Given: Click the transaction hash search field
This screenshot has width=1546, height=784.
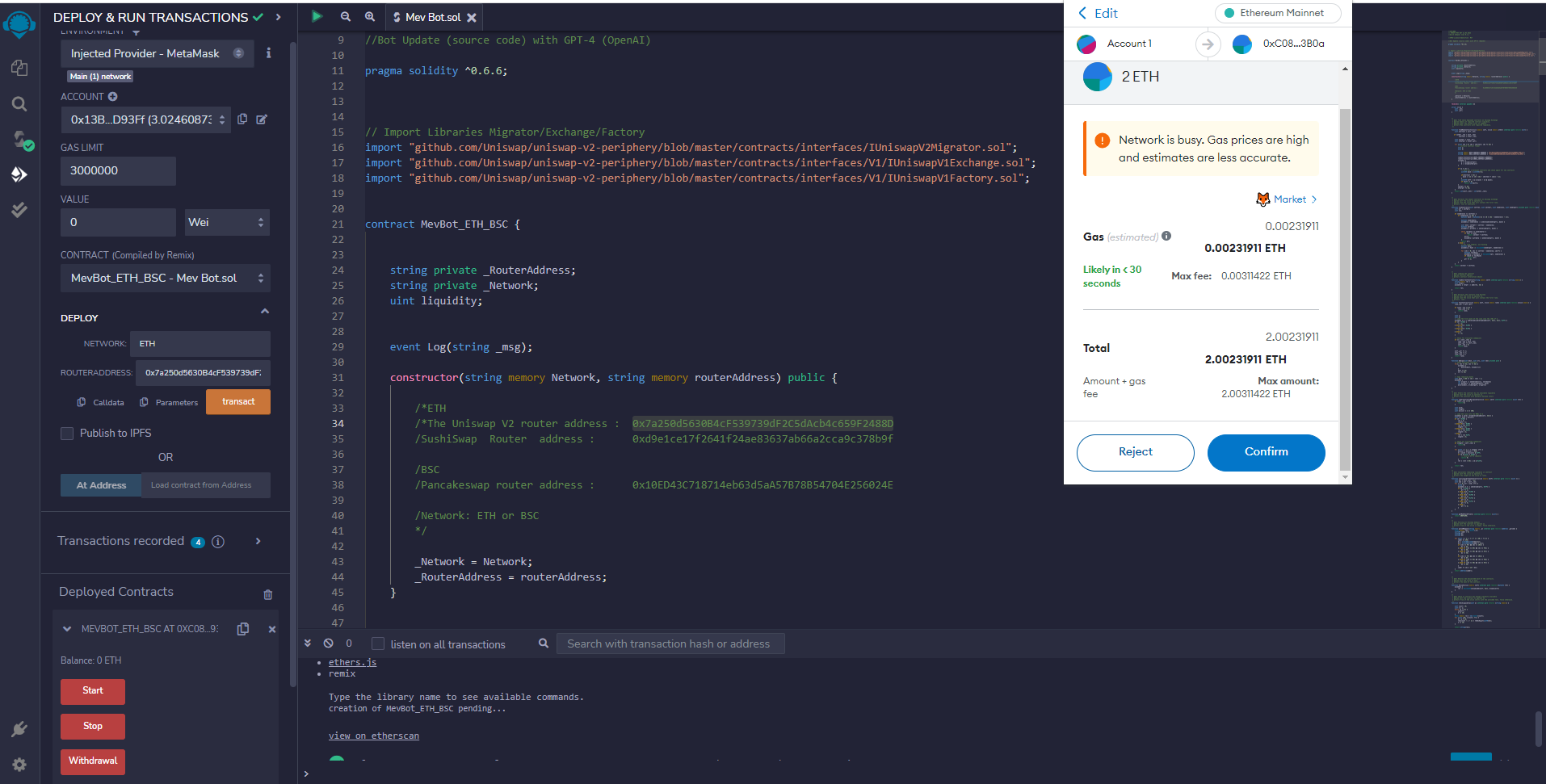Looking at the screenshot, I should click(670, 644).
